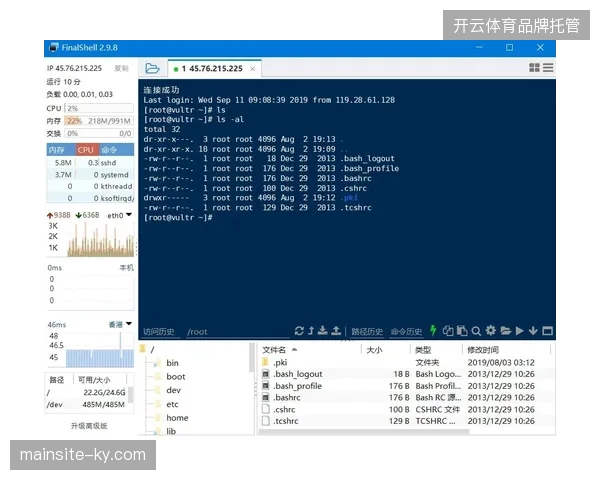Click the systemd process row

pos(90,175)
